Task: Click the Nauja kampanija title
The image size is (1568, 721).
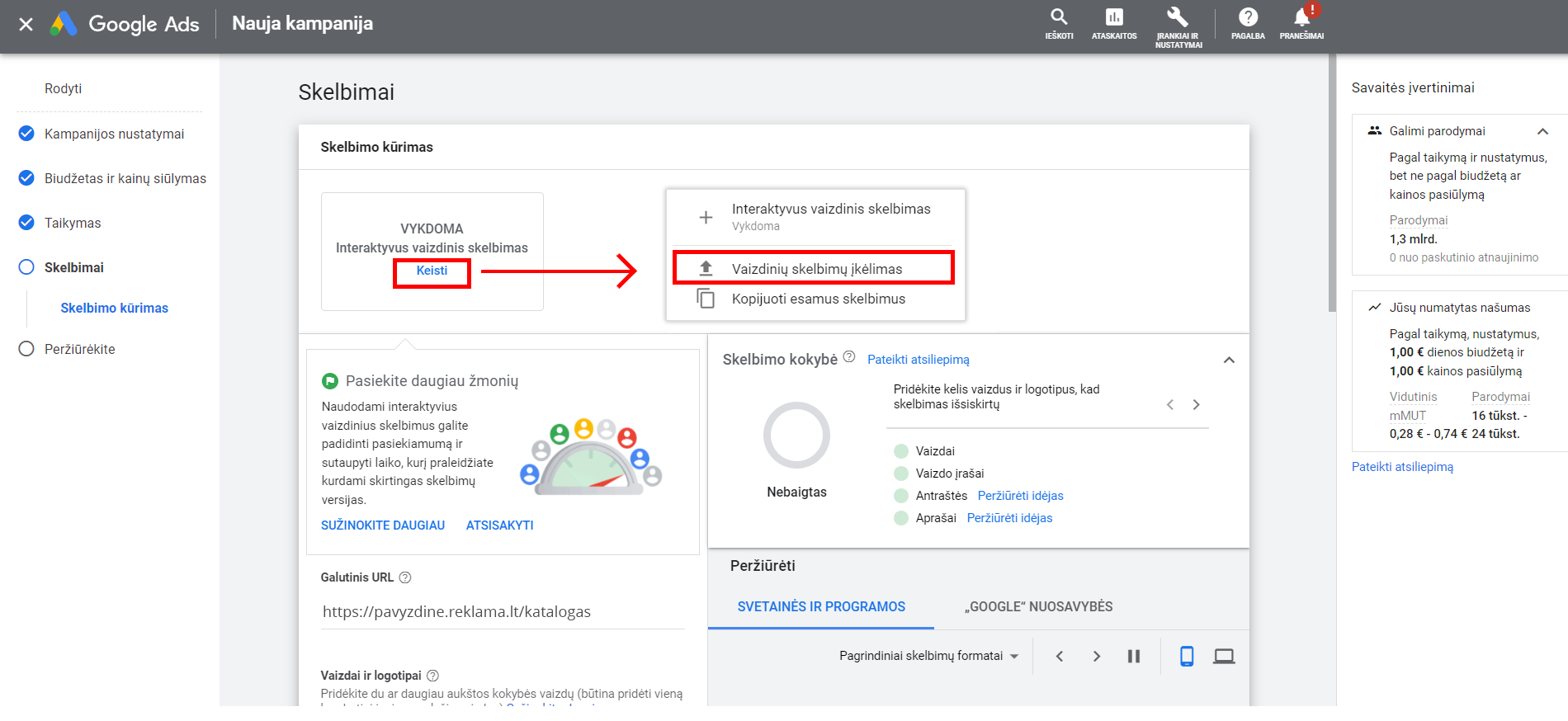Action: coord(302,23)
